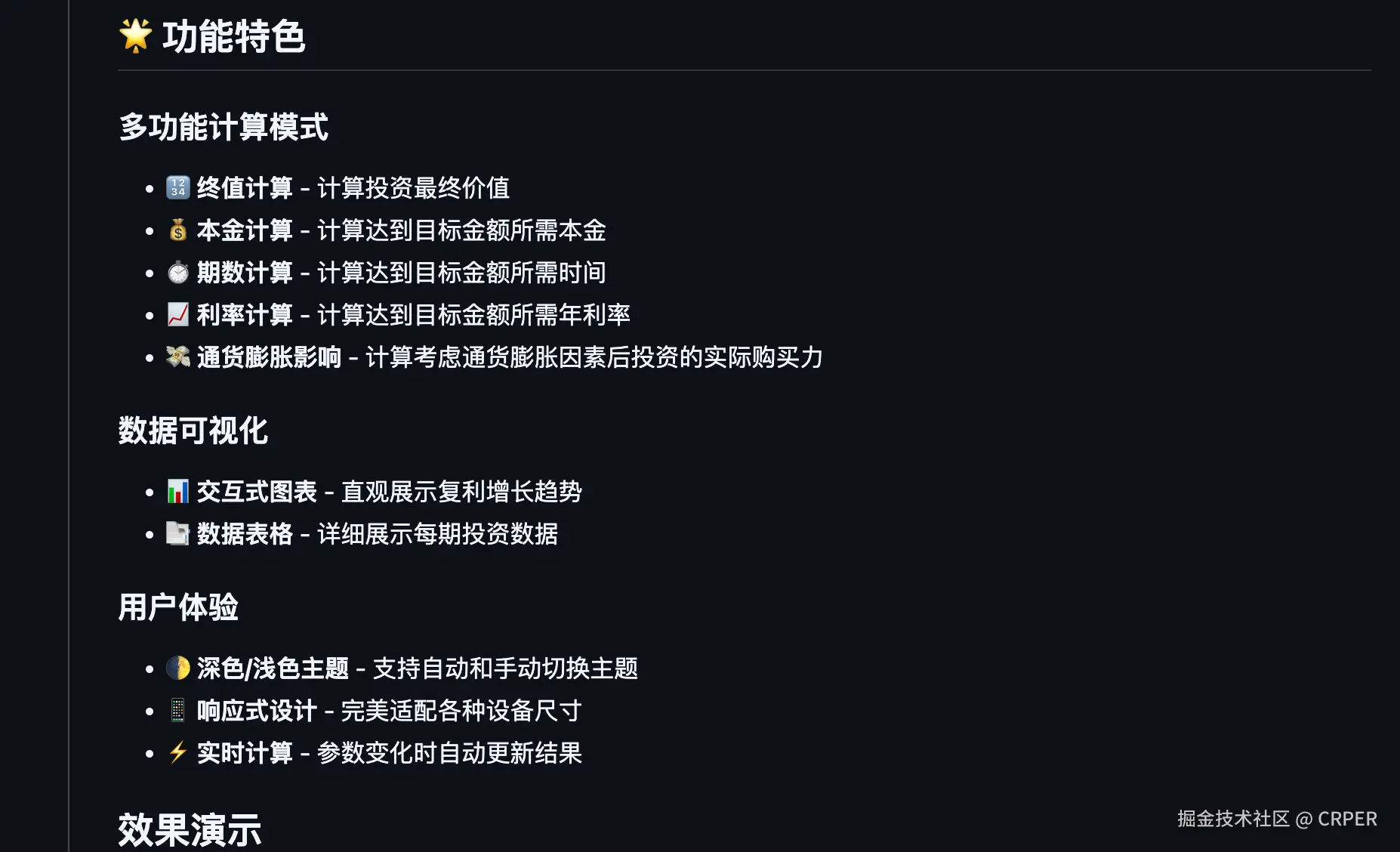Click the flying money emoji before 通货膨胀影响
1400x852 pixels.
pyautogui.click(x=178, y=357)
